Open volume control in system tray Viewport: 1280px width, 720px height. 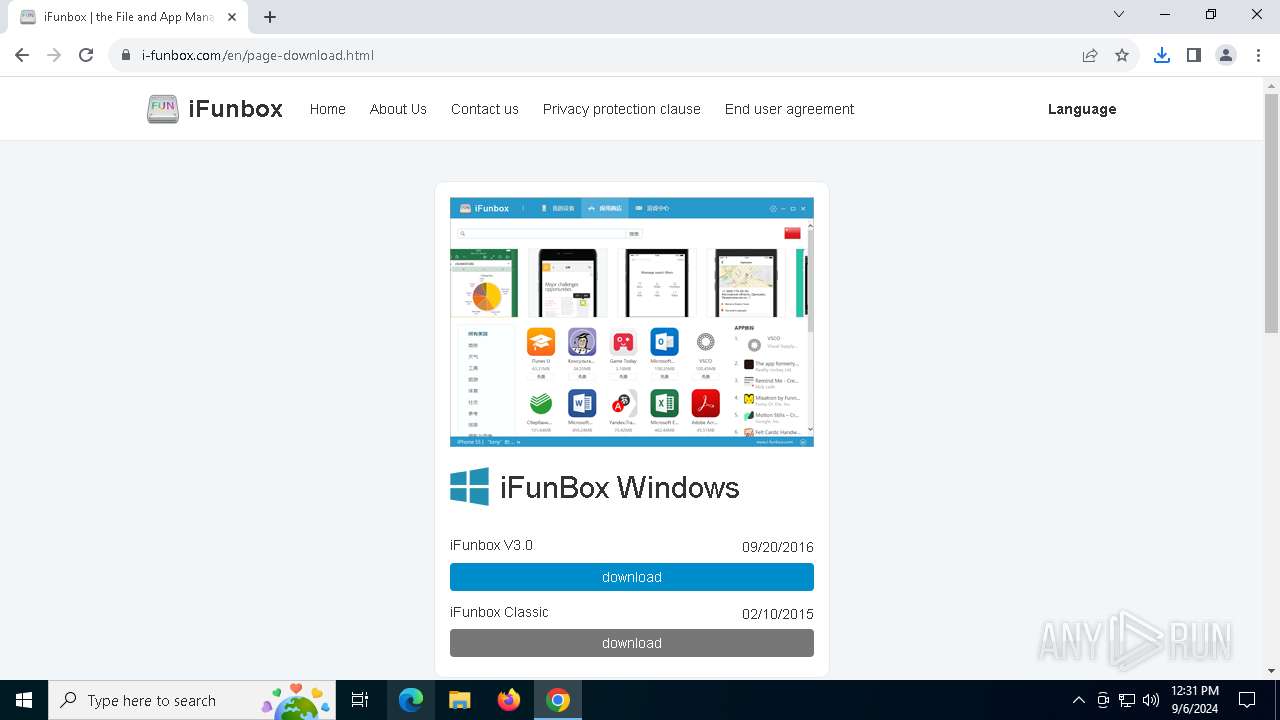[x=1151, y=700]
